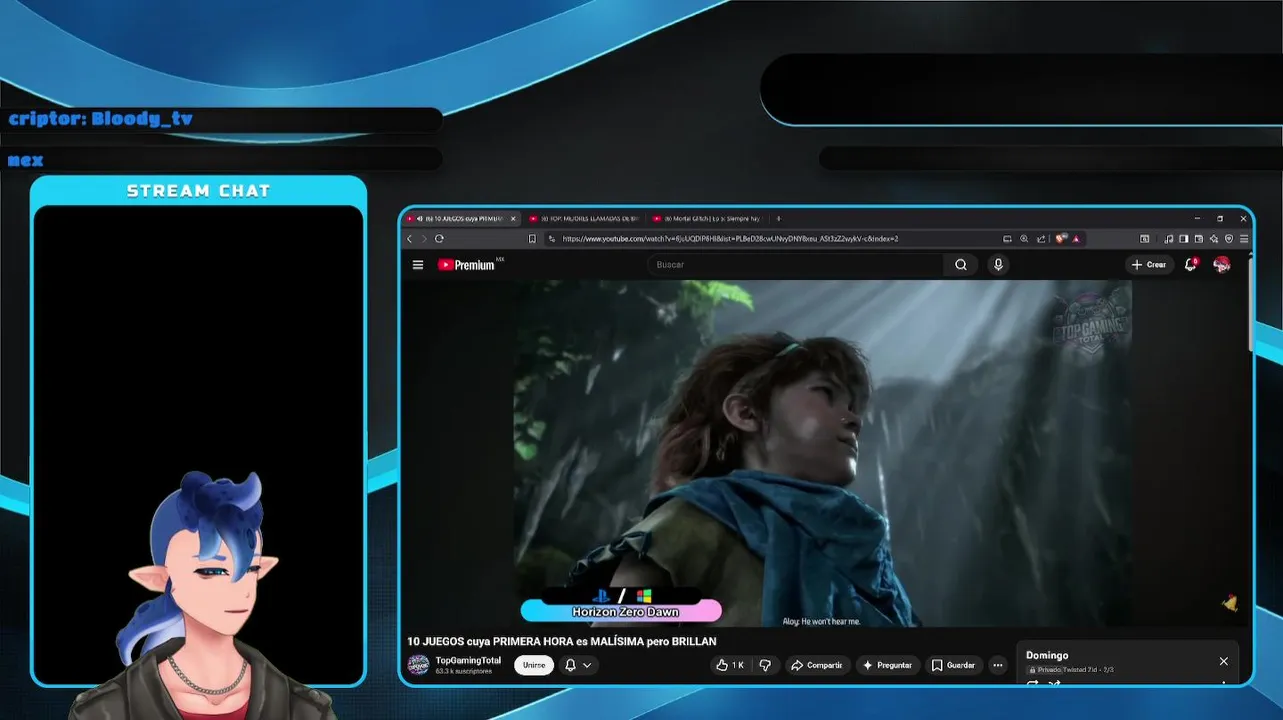The image size is (1283, 720).
Task: Go forward with the browser forward arrow
Action: pos(424,239)
